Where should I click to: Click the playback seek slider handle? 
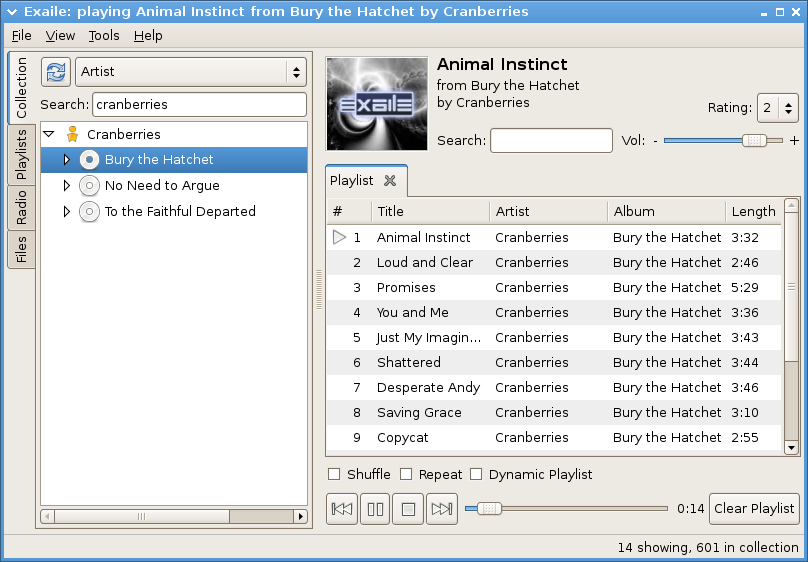489,509
